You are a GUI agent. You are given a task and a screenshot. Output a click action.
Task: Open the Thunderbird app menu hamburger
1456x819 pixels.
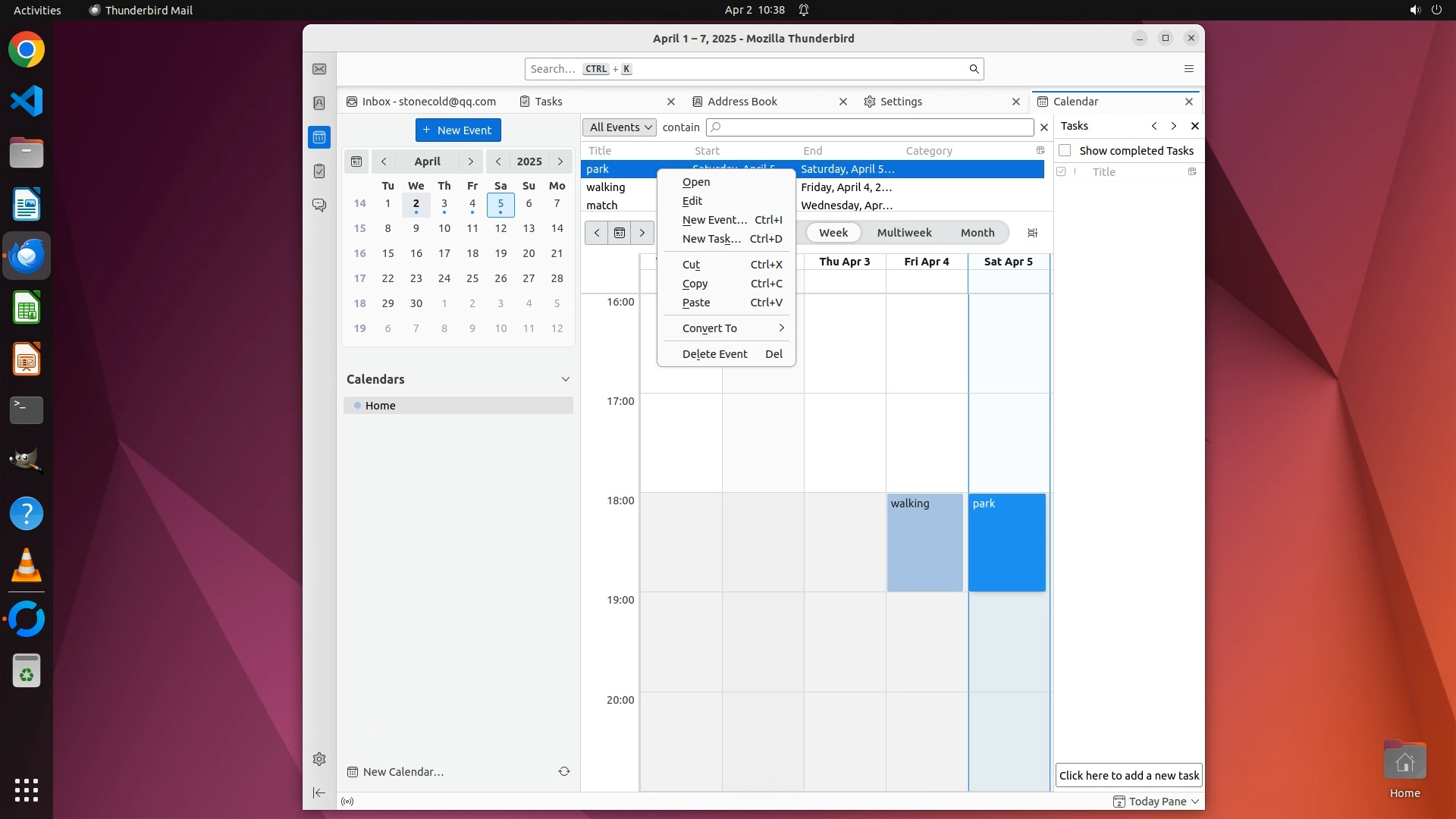click(x=1188, y=69)
